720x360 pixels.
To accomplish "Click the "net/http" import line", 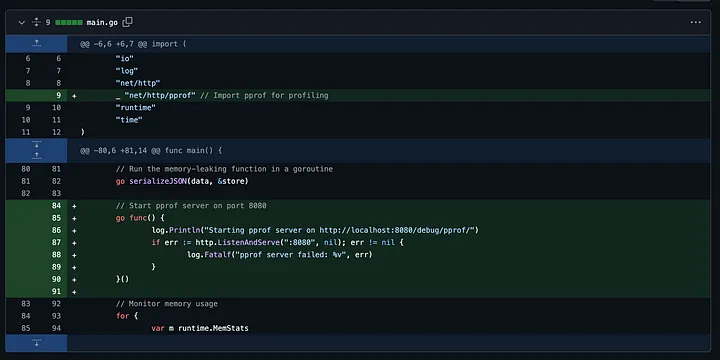I will pos(138,83).
